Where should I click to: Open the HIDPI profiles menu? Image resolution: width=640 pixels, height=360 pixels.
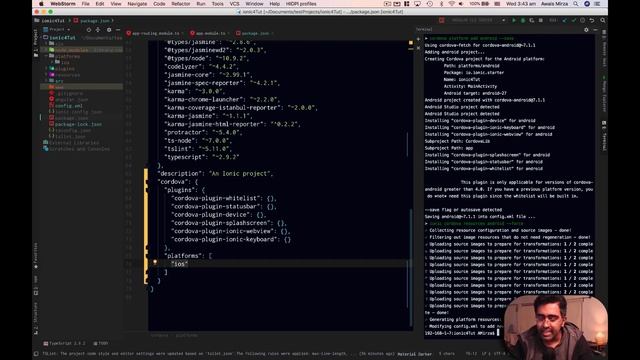(x=301, y=4)
